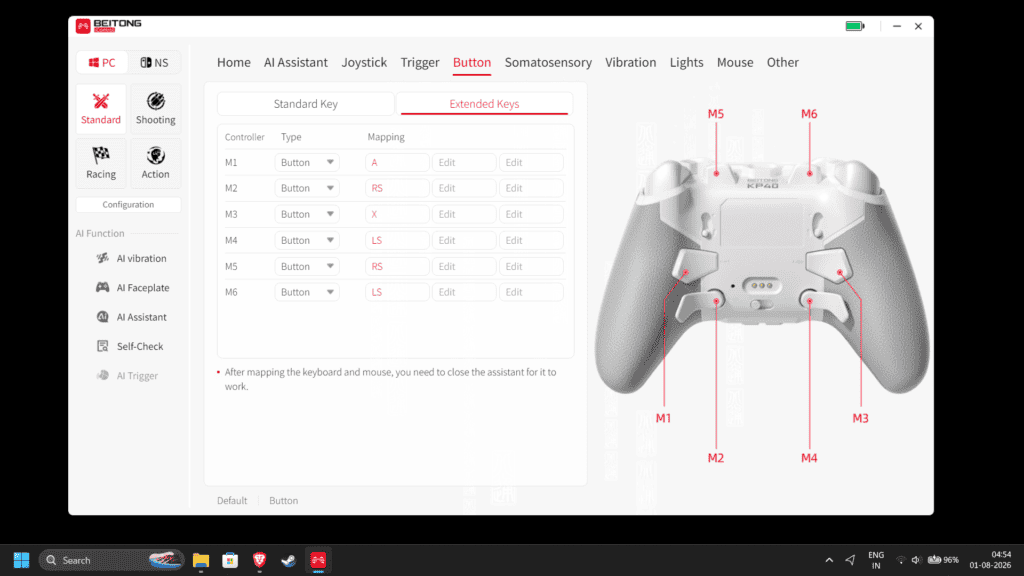
Task: Switch to the Lights tab
Action: pos(686,63)
